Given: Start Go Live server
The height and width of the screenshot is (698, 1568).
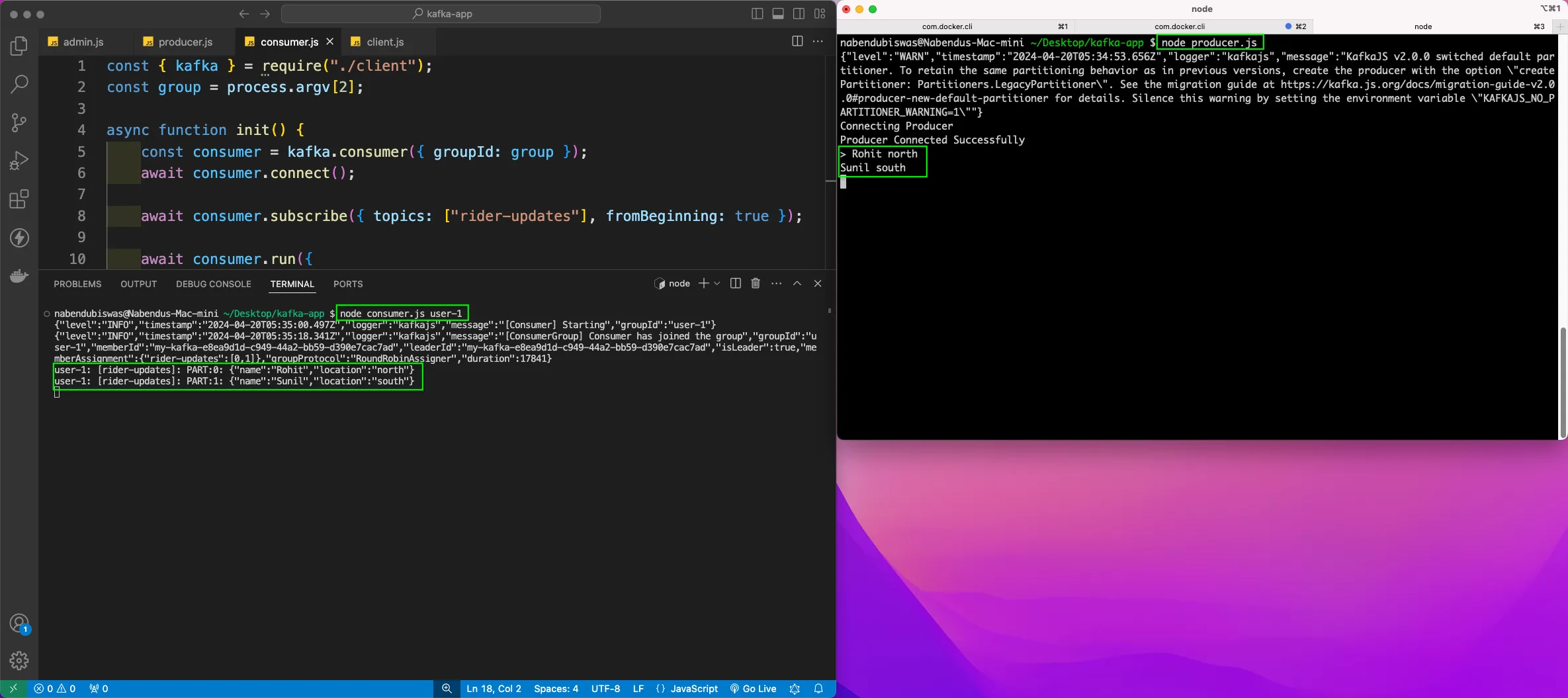Looking at the screenshot, I should pyautogui.click(x=753, y=689).
